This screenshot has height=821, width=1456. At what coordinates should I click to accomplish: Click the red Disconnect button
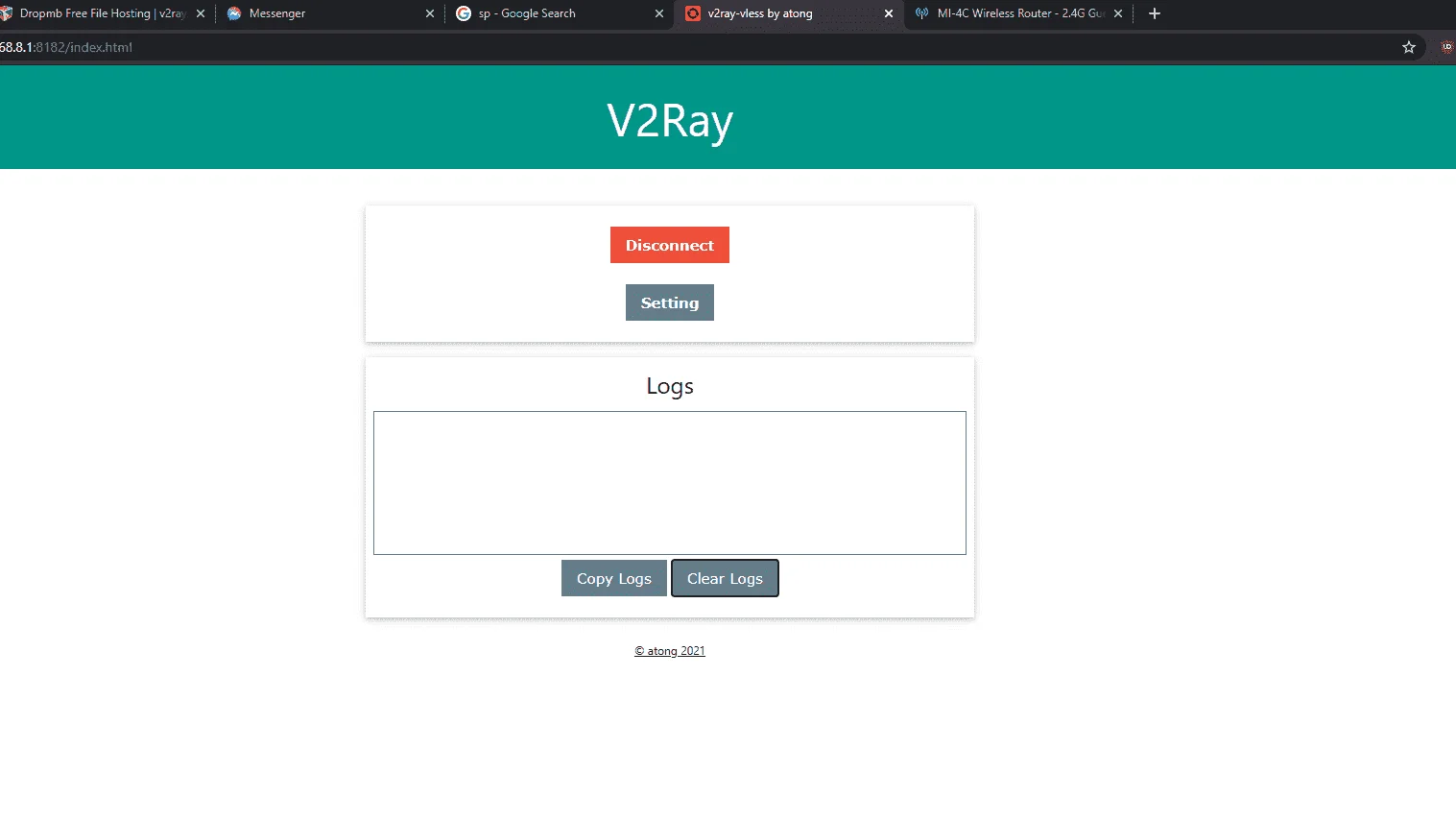pyautogui.click(x=670, y=245)
